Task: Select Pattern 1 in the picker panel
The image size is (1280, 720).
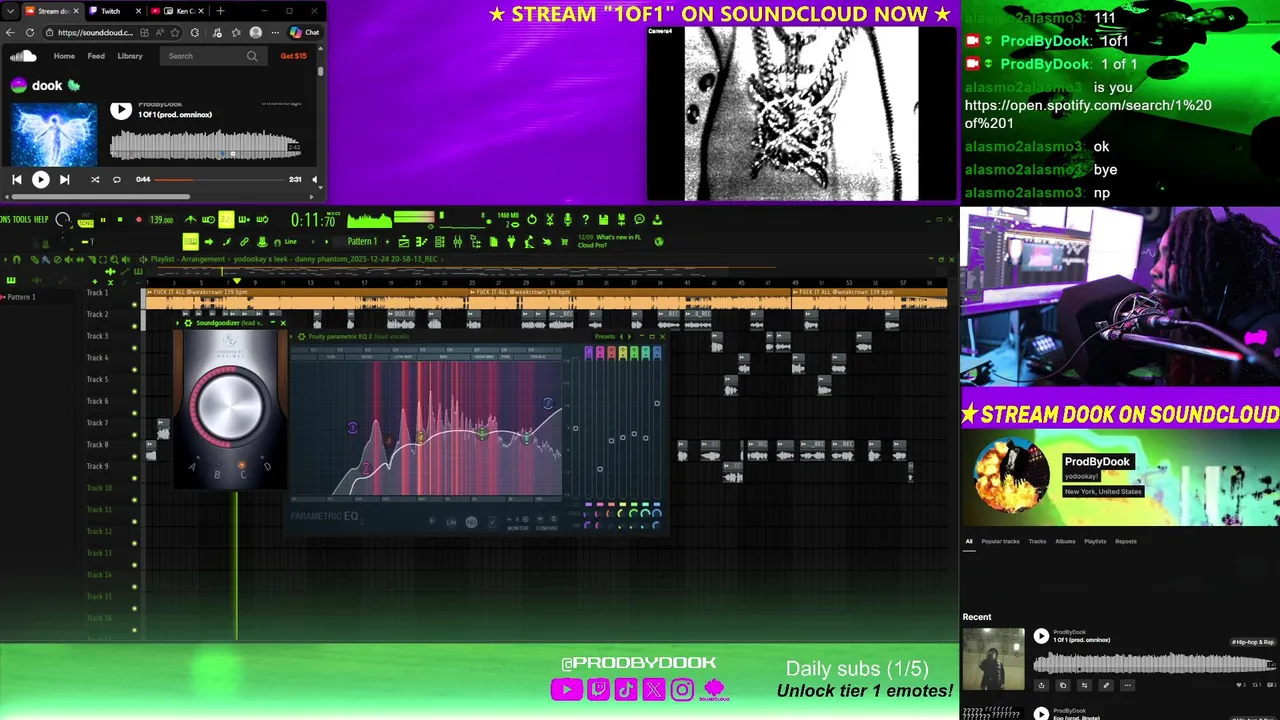Action: (x=20, y=297)
